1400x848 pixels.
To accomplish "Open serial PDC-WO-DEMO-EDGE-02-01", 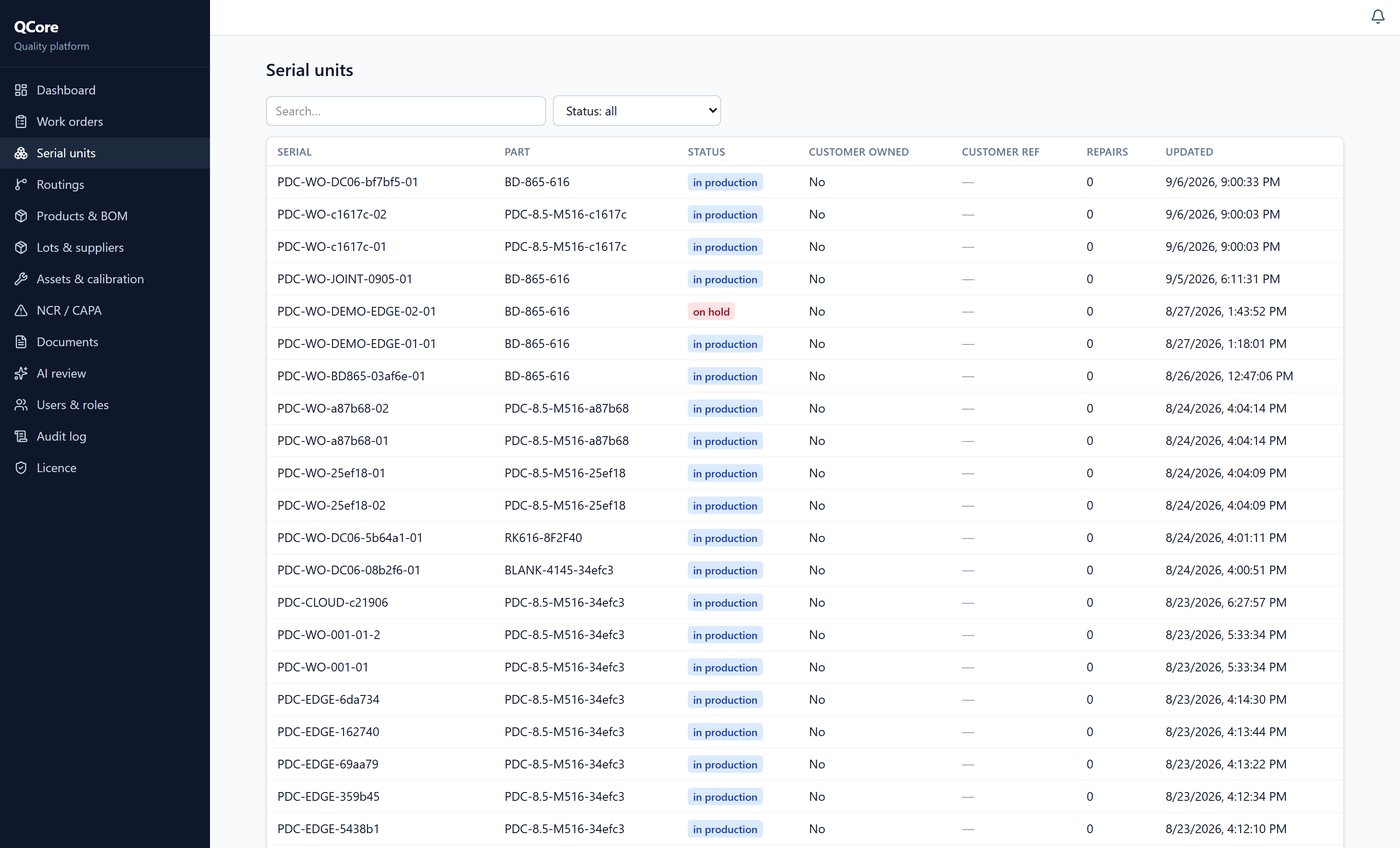I will click(x=356, y=311).
